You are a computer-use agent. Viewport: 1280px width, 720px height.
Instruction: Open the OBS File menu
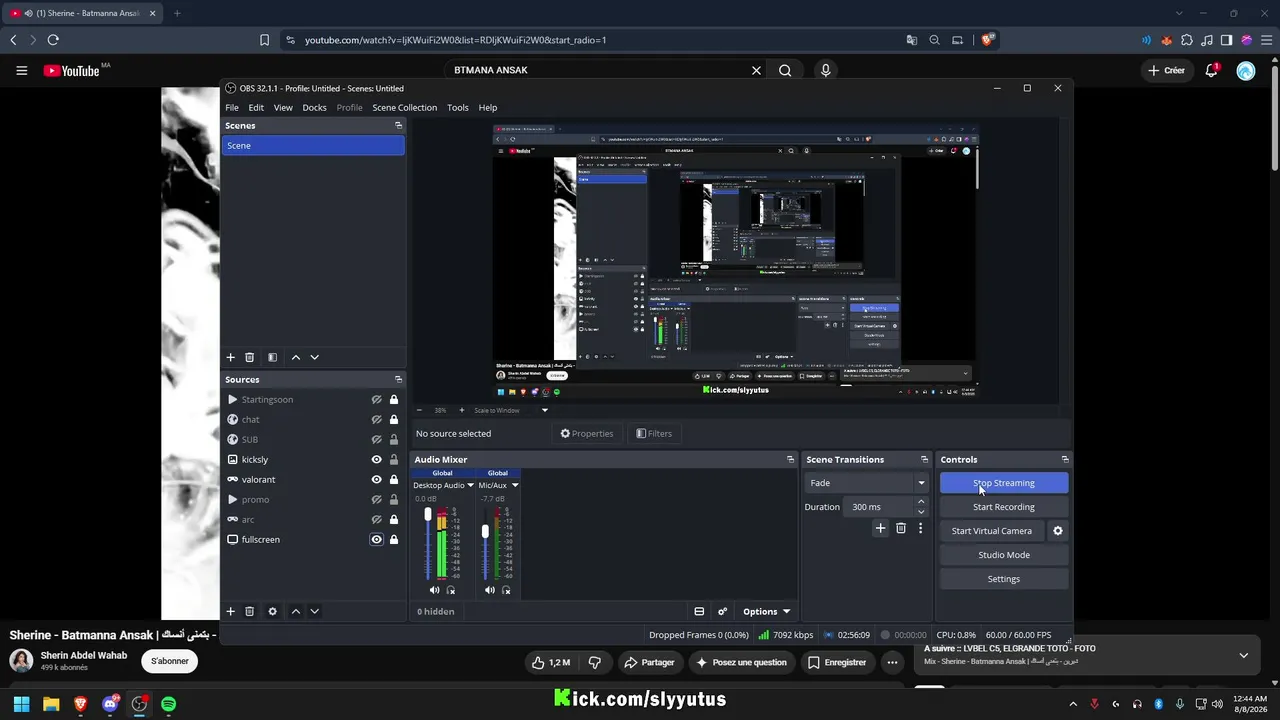(x=232, y=107)
